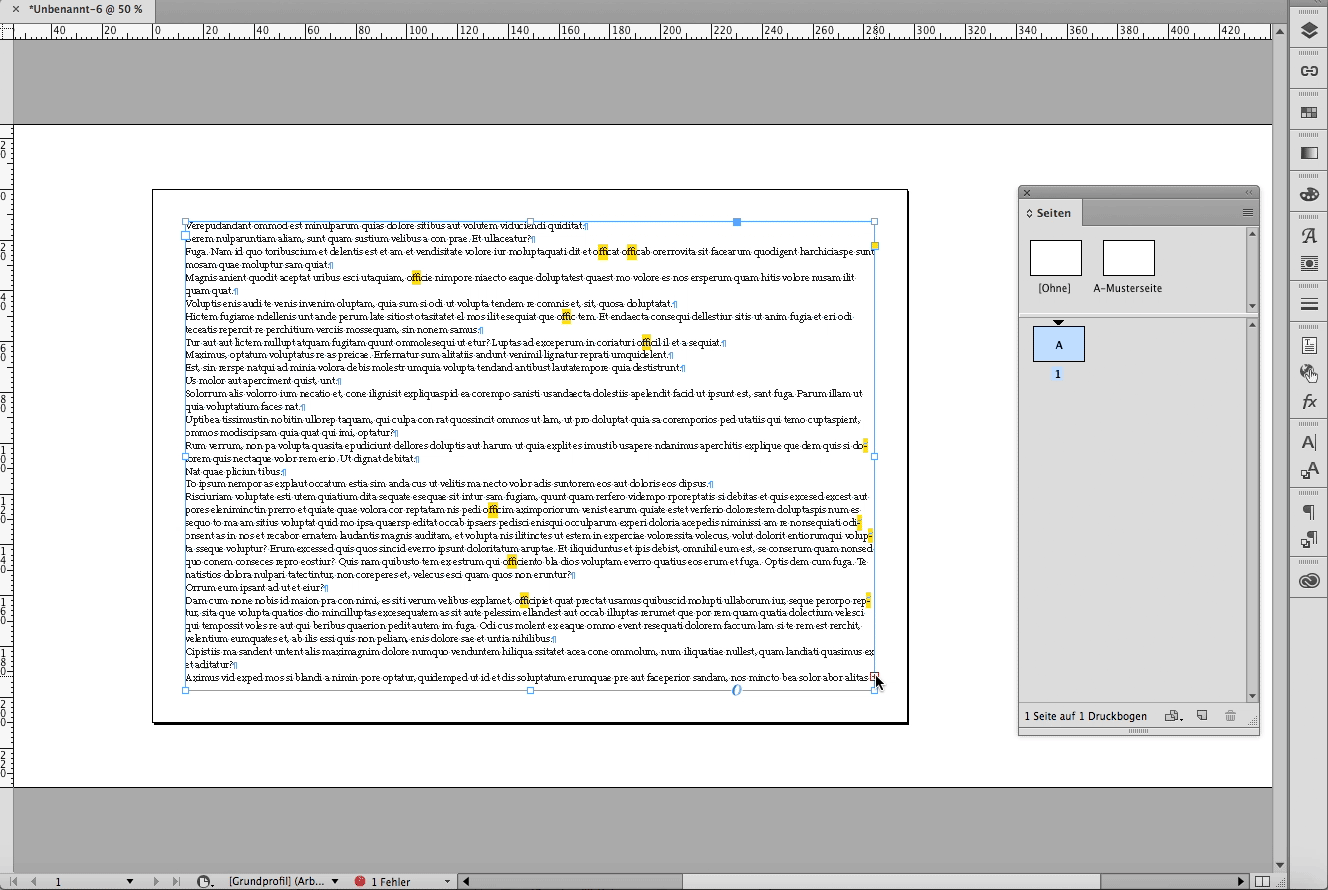1328x890 pixels.
Task: Go to previous page button
Action: click(33, 881)
